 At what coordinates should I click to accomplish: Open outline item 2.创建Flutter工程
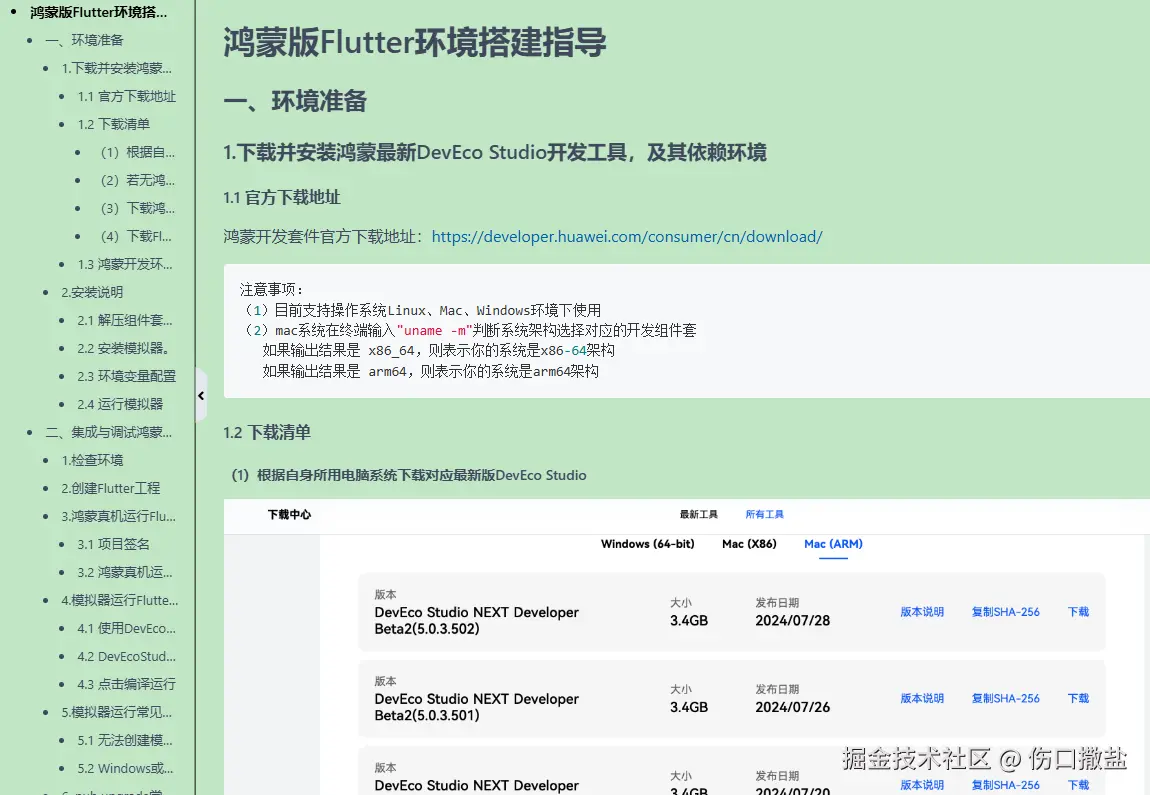point(111,488)
